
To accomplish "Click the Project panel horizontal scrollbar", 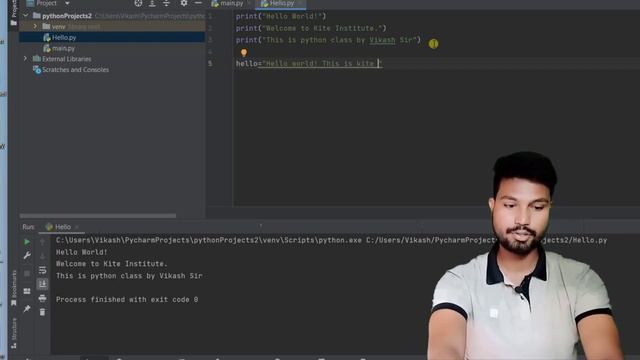I will click(98, 216).
